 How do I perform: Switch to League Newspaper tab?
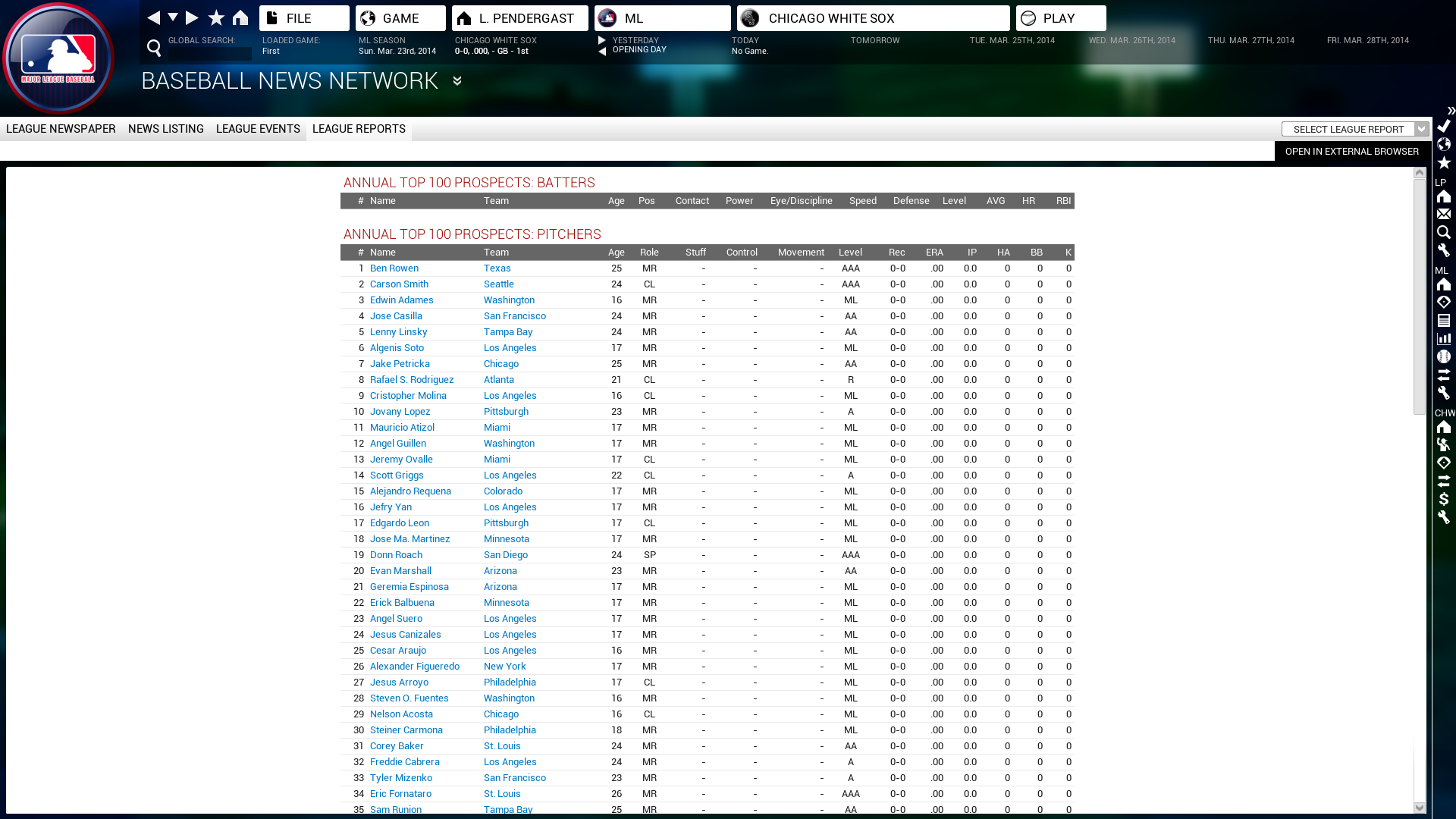point(61,129)
